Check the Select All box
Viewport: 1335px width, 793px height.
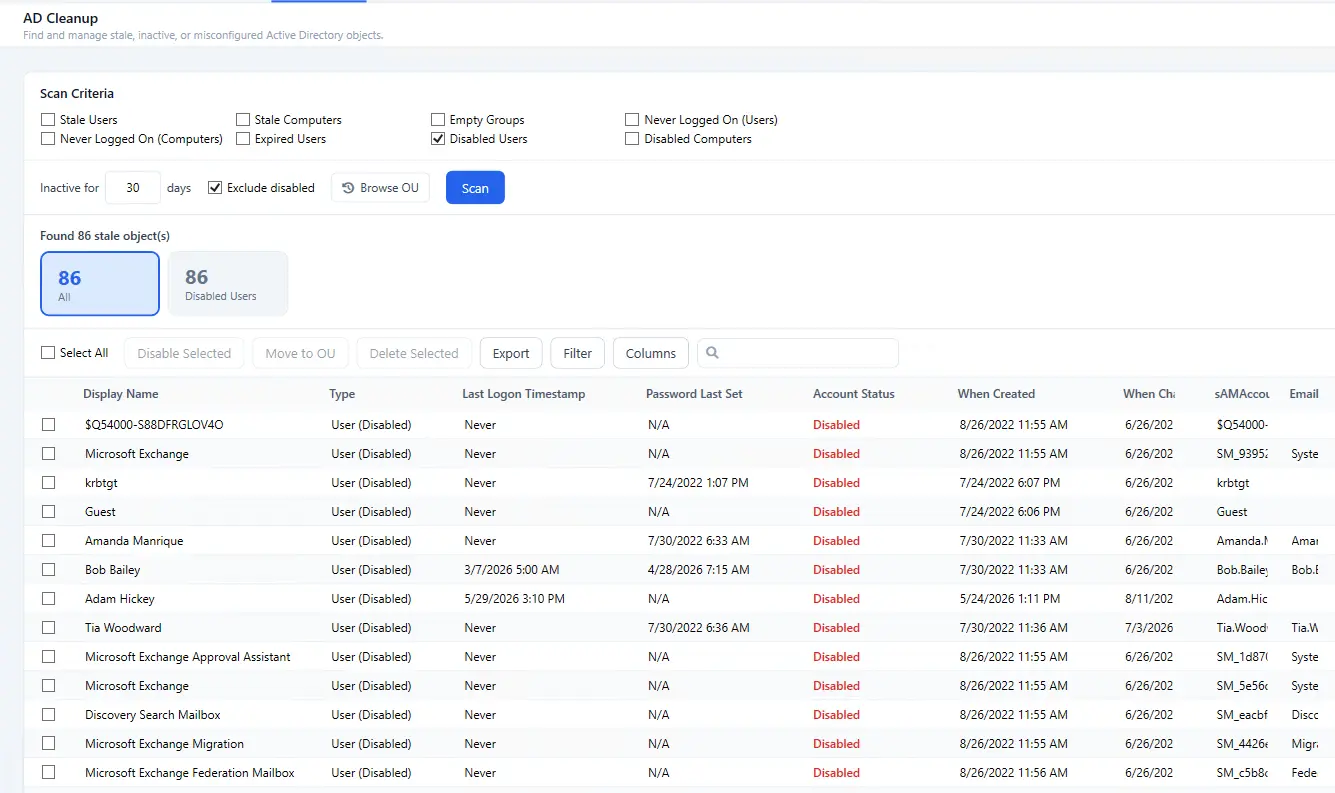[x=48, y=353]
